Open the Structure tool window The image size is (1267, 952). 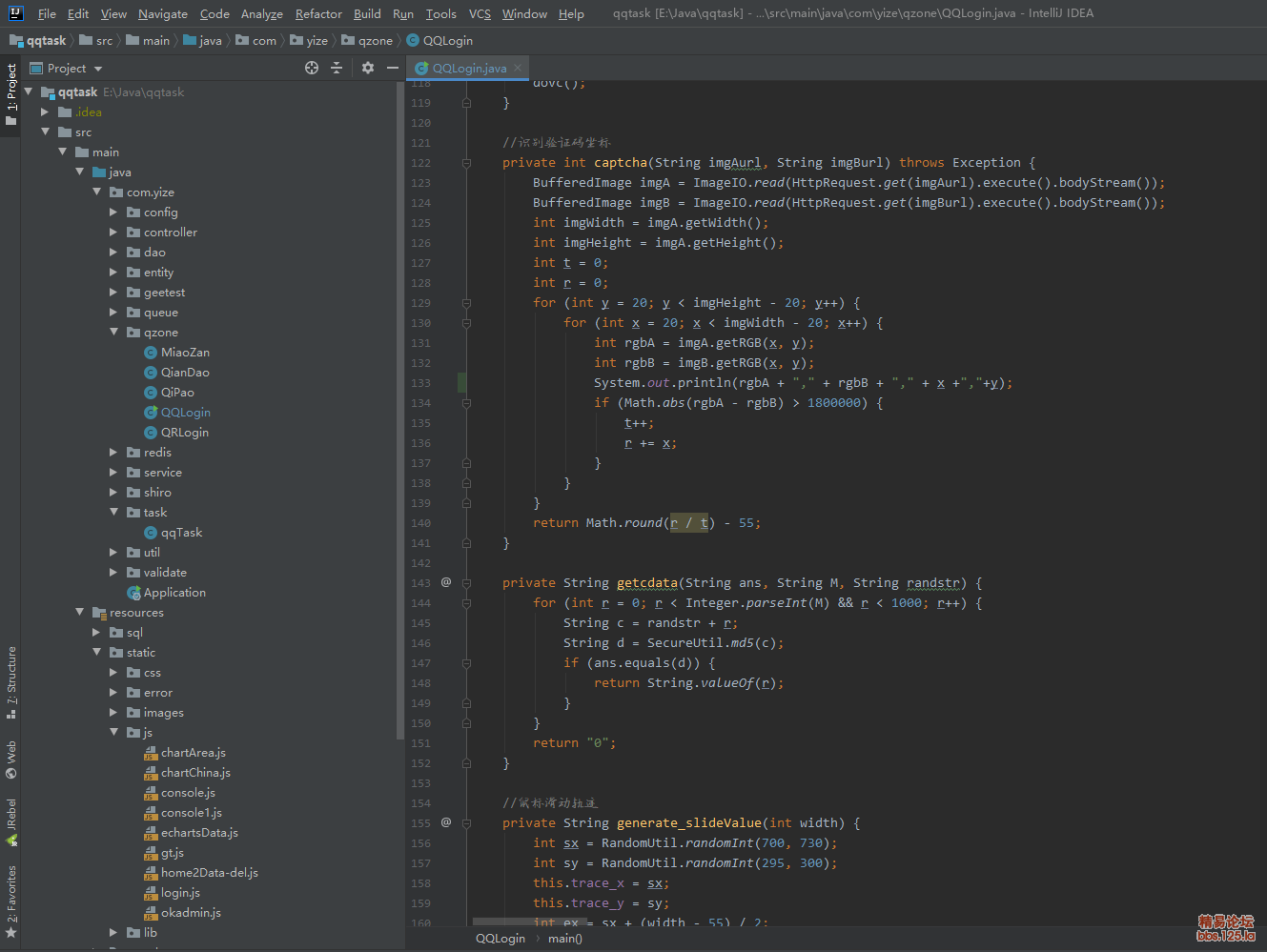[11, 680]
